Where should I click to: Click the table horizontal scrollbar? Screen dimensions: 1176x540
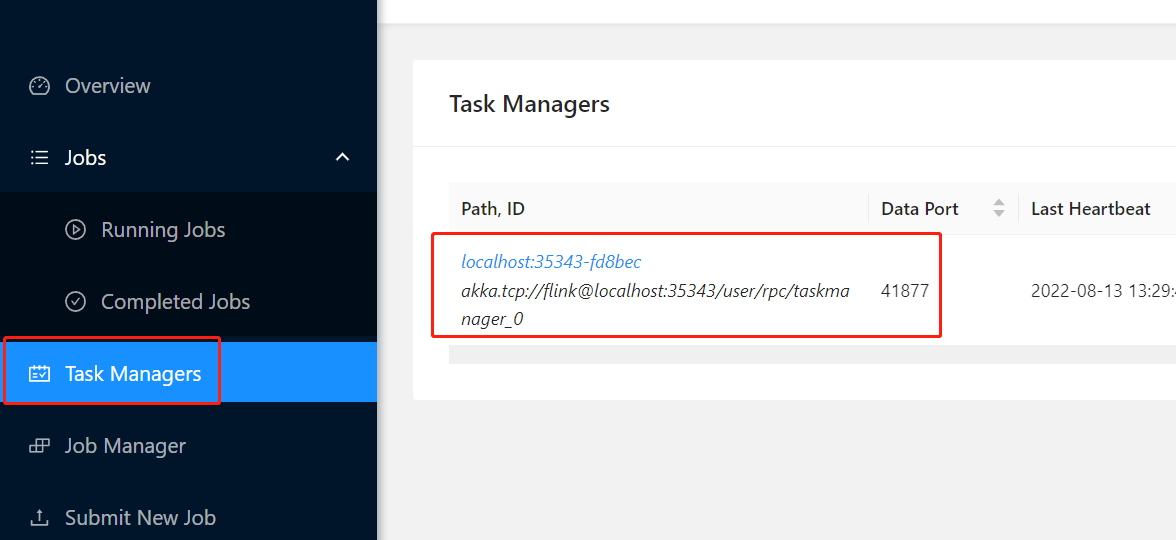[x=812, y=354]
